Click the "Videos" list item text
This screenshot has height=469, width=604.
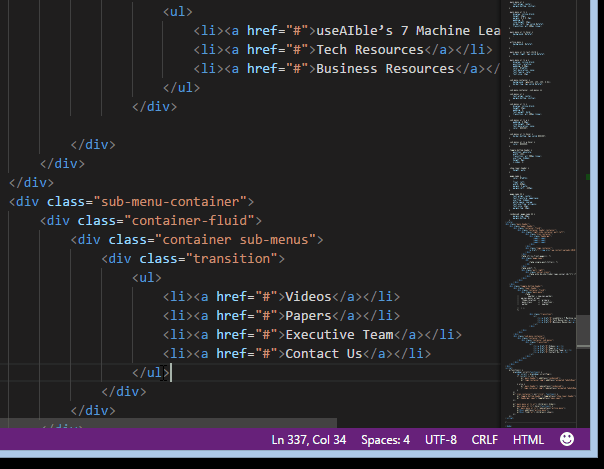[x=309, y=297]
